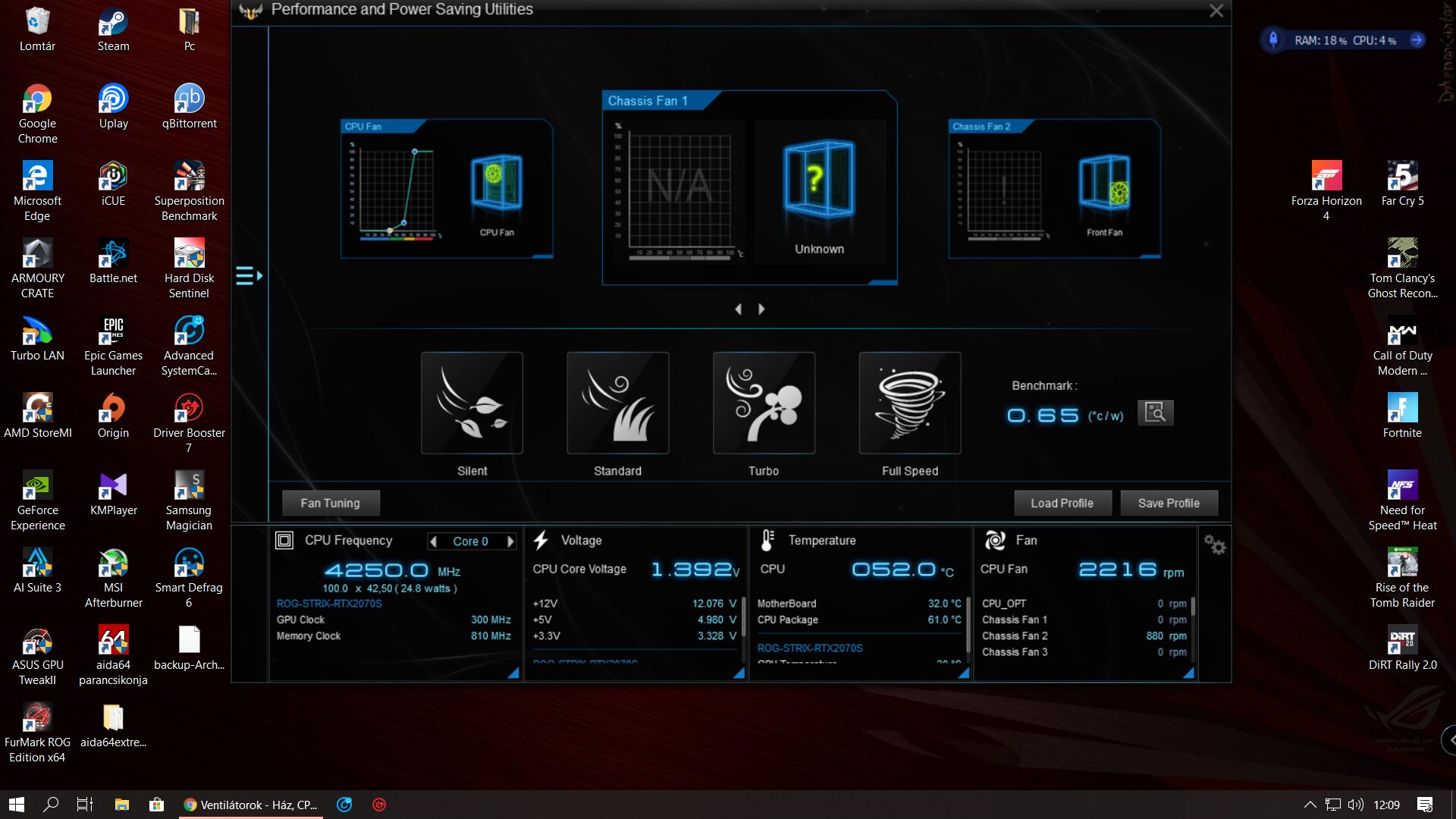Open the CPU Fan curve card
This screenshot has height=819, width=1456.
click(x=447, y=189)
